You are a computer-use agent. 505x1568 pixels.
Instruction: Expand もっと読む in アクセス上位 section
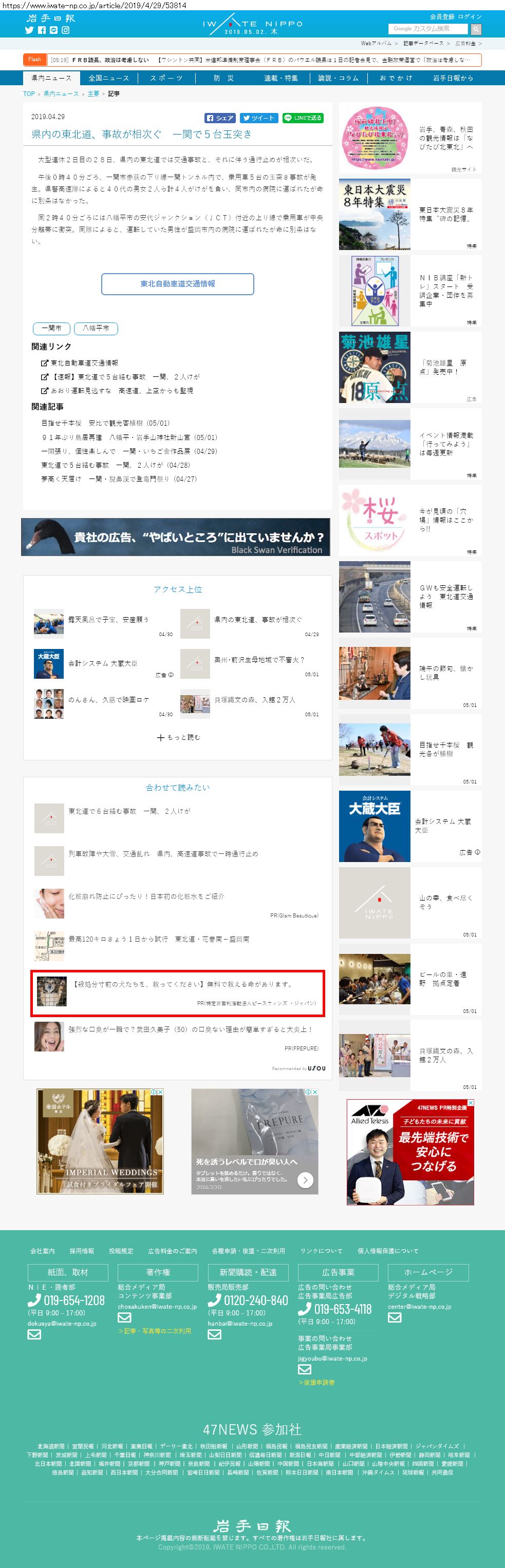178,737
